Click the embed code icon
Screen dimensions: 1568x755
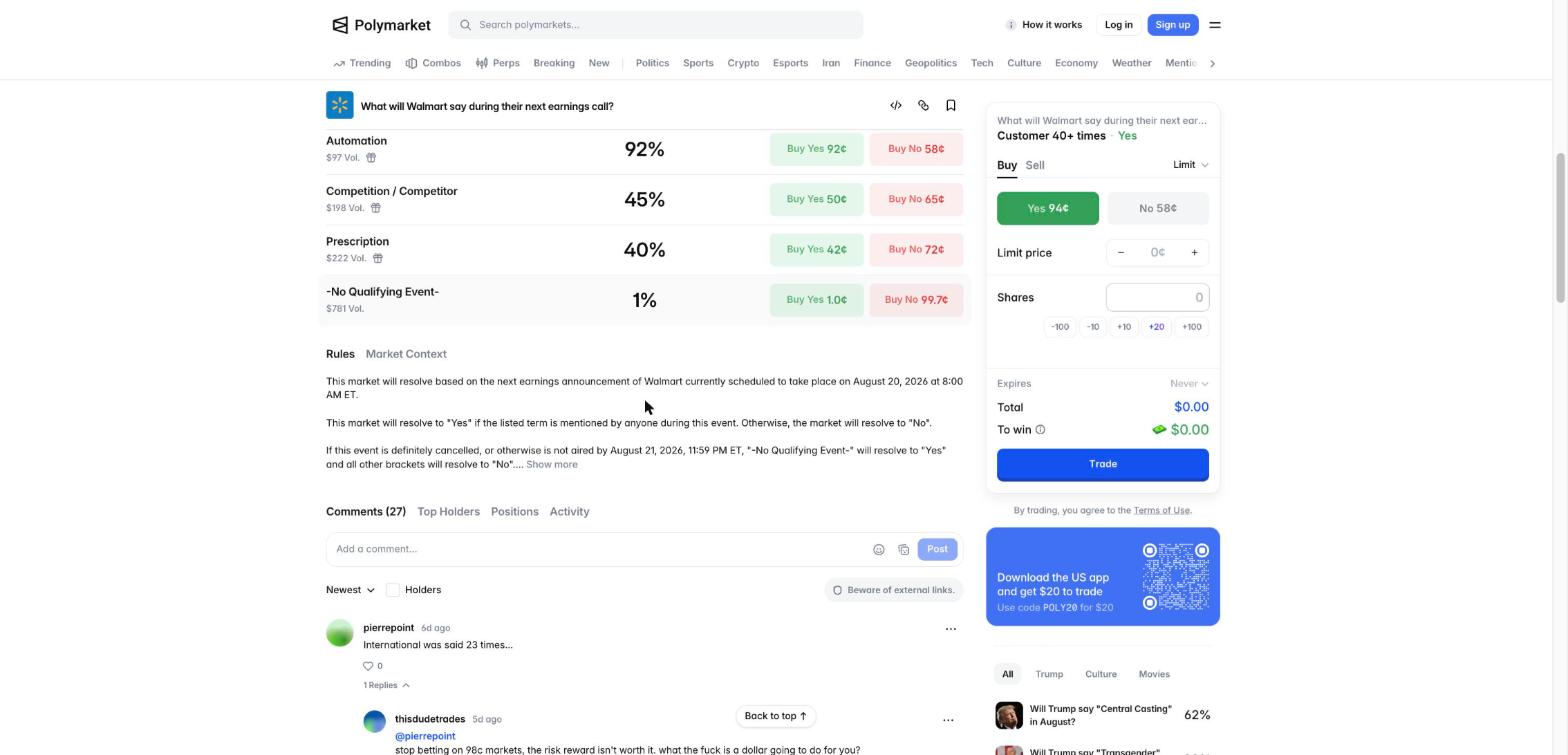tap(896, 105)
